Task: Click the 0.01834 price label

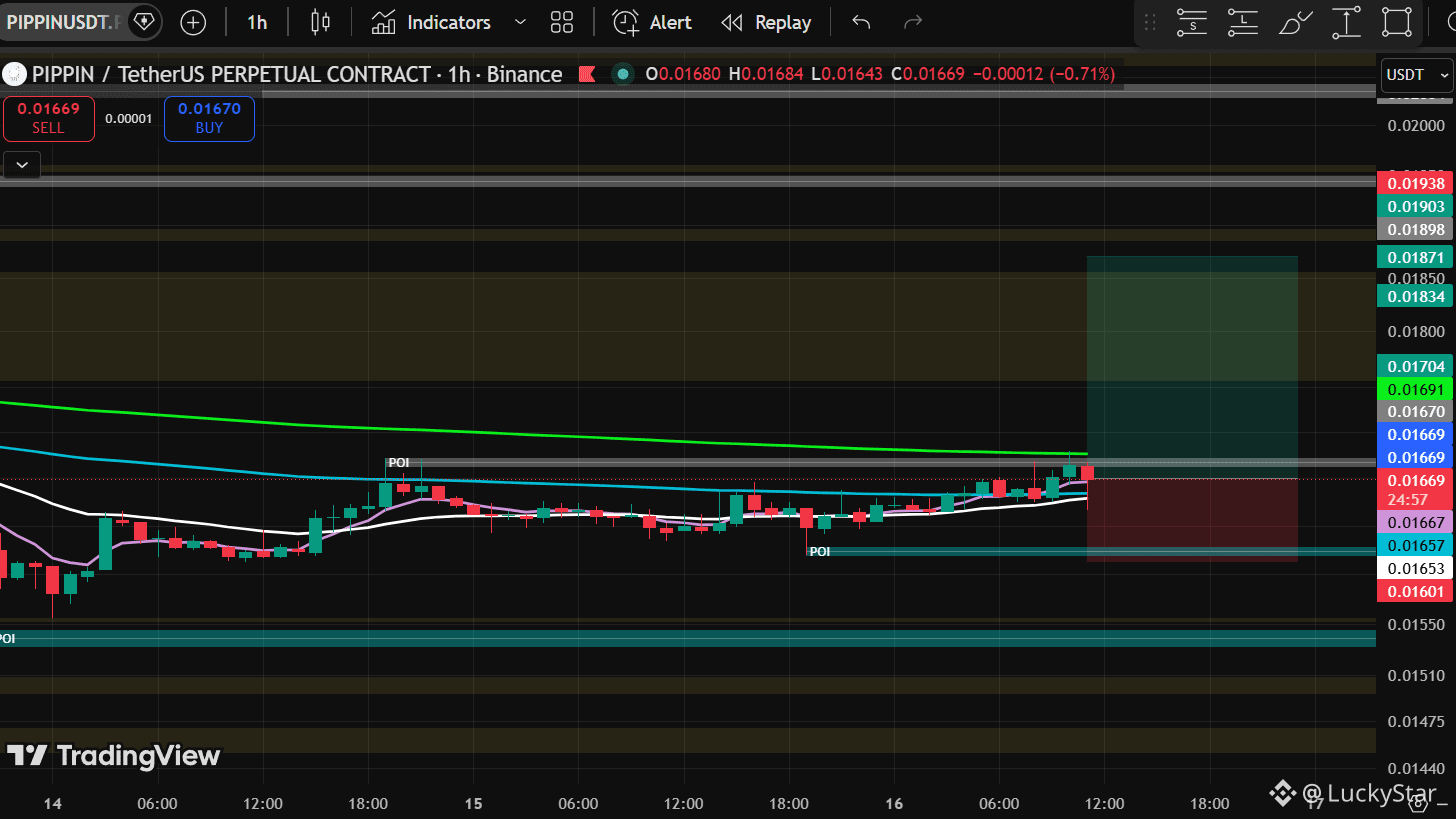Action: click(1415, 296)
